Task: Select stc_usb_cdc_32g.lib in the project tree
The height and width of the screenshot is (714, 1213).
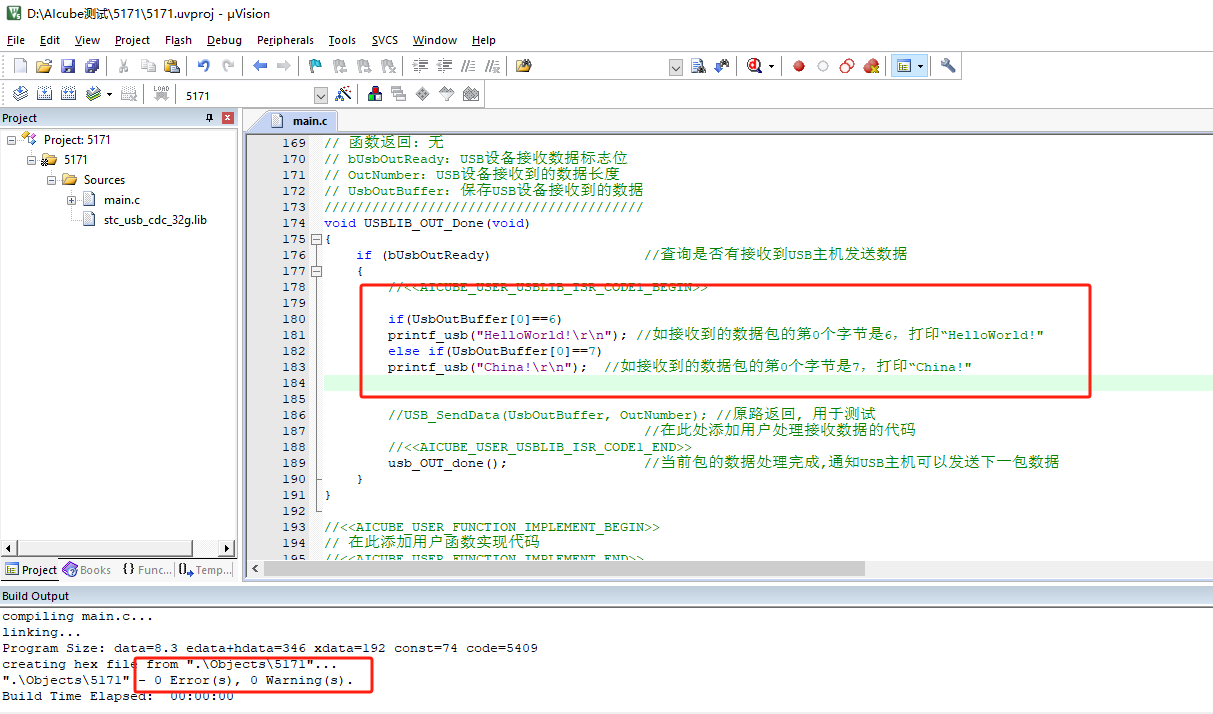Action: pos(155,220)
